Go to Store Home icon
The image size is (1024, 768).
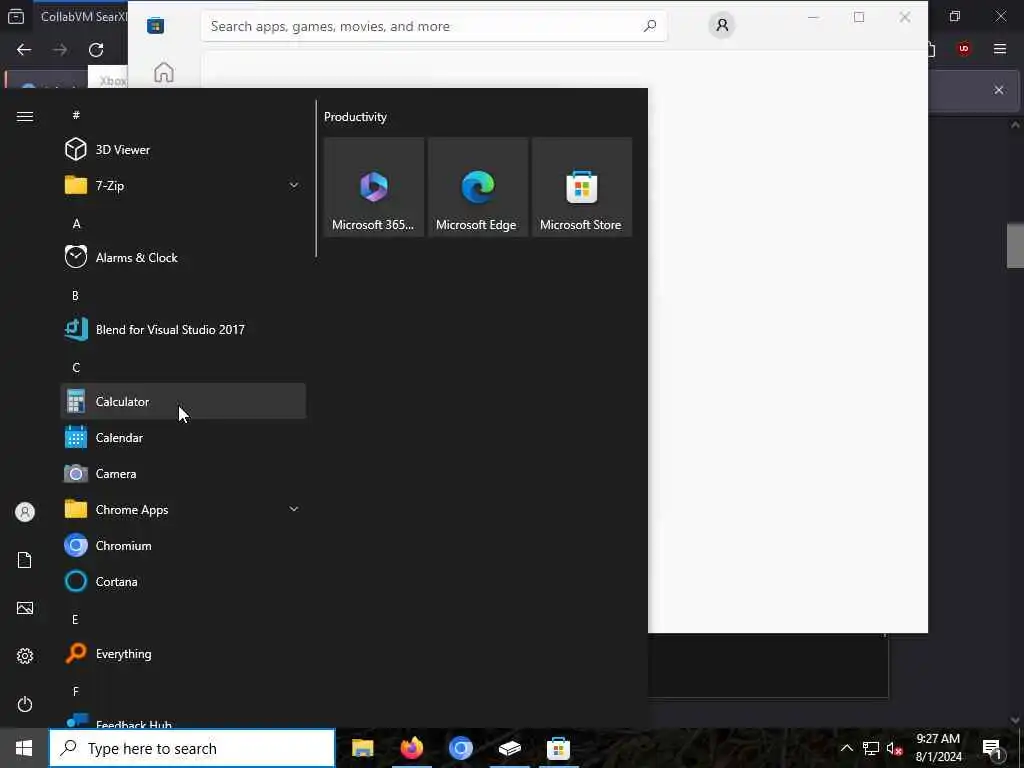(x=164, y=72)
